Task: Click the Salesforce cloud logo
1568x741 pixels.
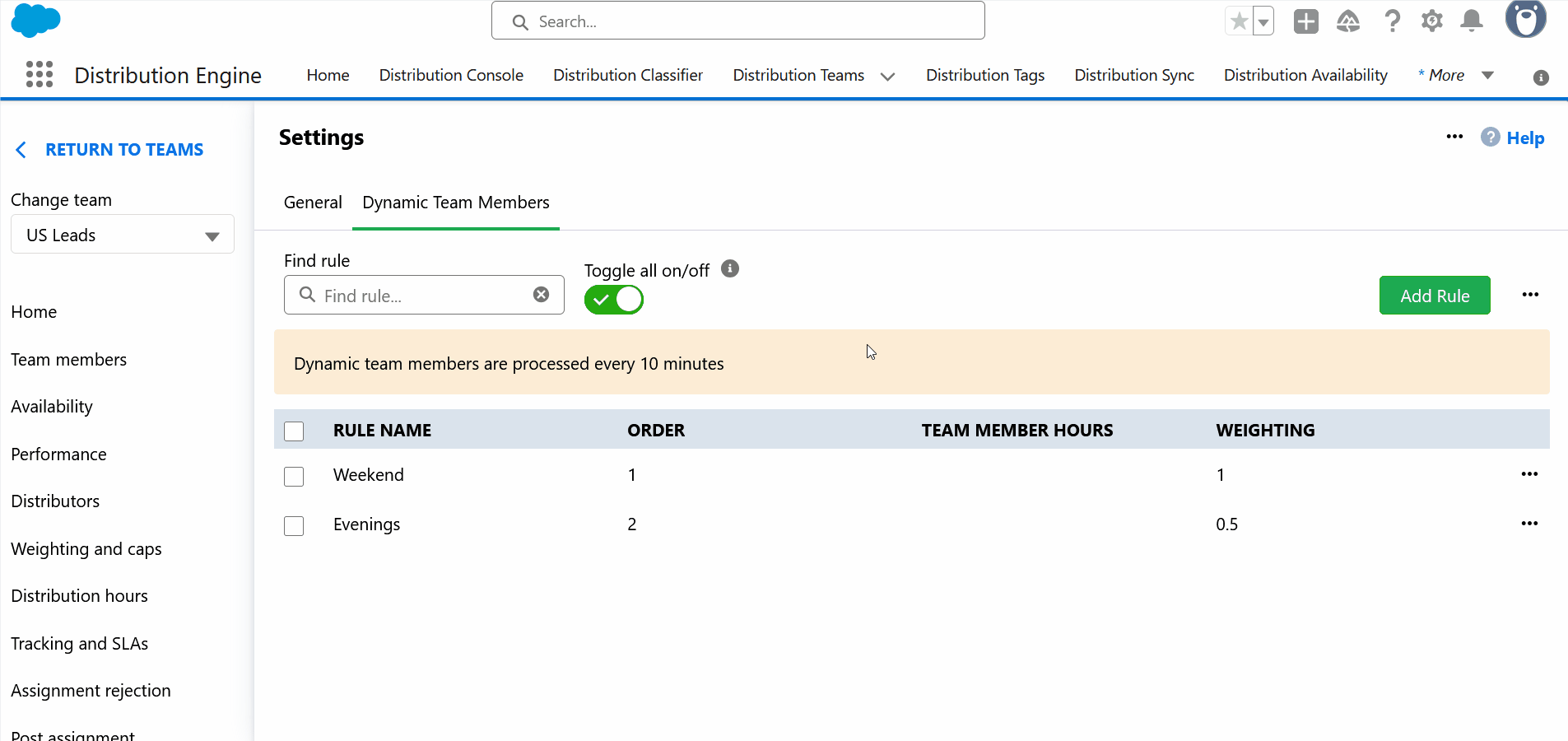Action: click(35, 20)
